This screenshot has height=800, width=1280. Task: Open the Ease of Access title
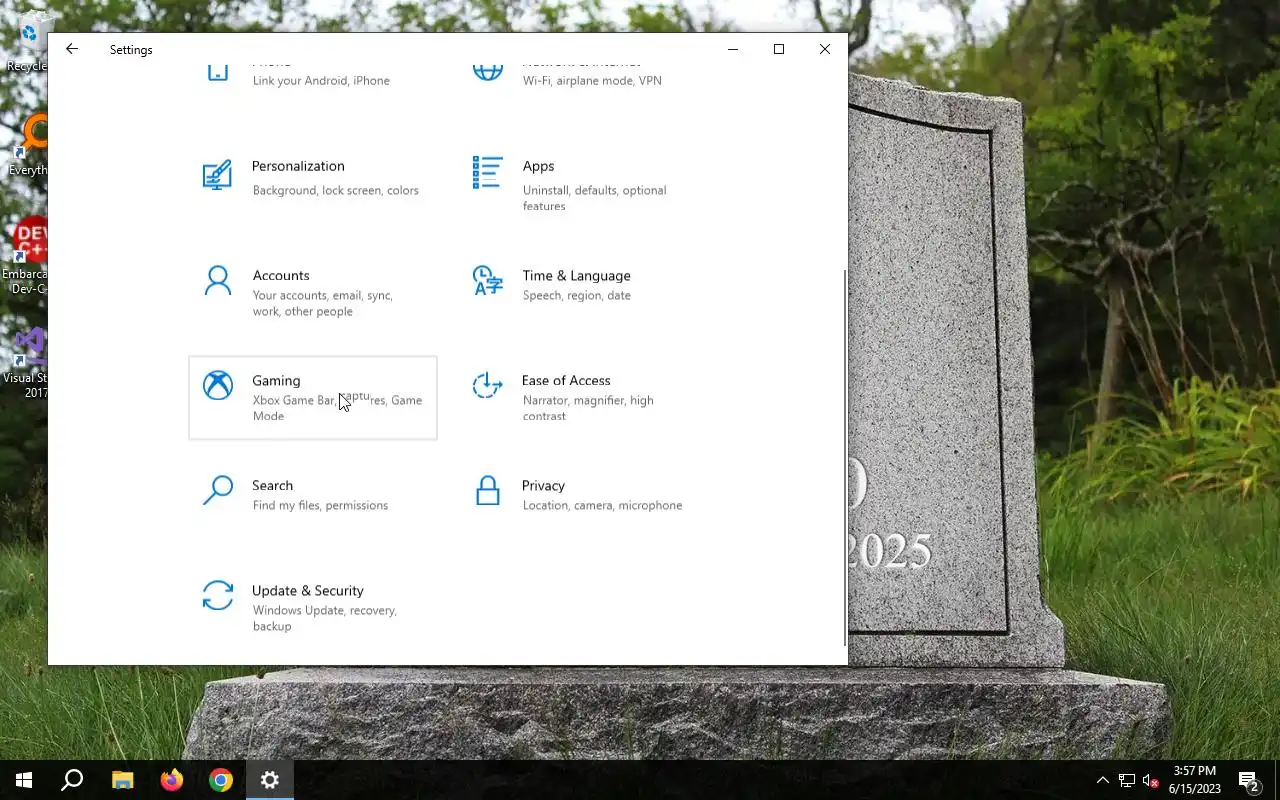pyautogui.click(x=566, y=380)
